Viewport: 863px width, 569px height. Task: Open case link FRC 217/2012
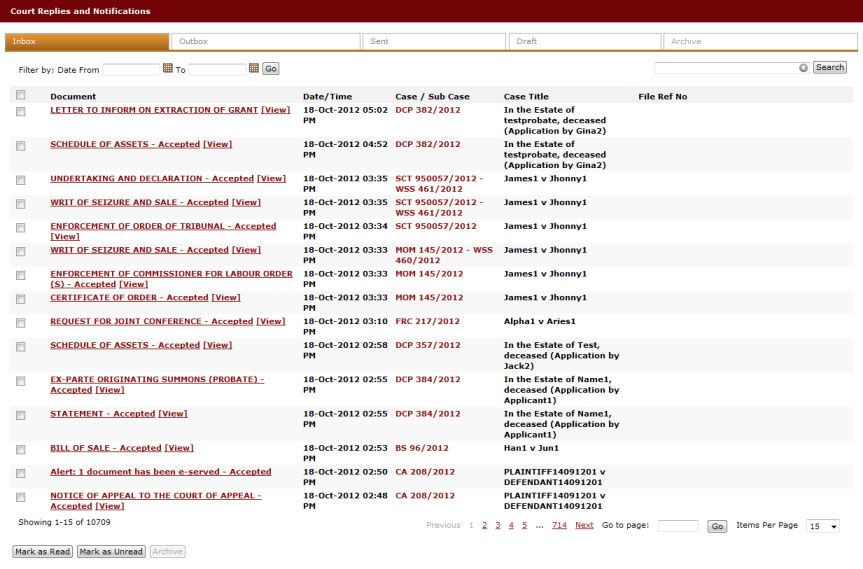(x=427, y=322)
